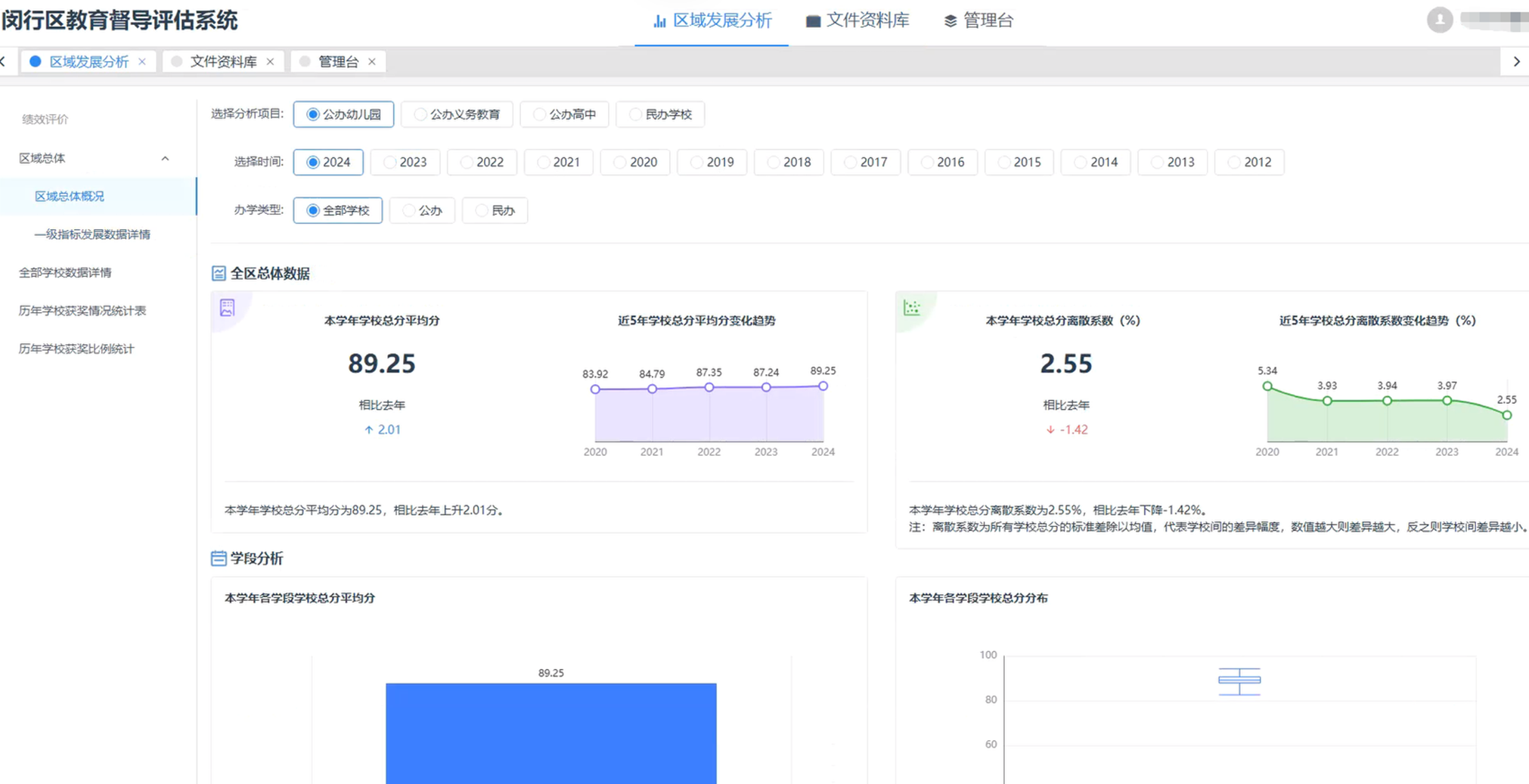Image resolution: width=1529 pixels, height=784 pixels.
Task: Click the green dispersion coefficient card icon
Action: (x=912, y=308)
